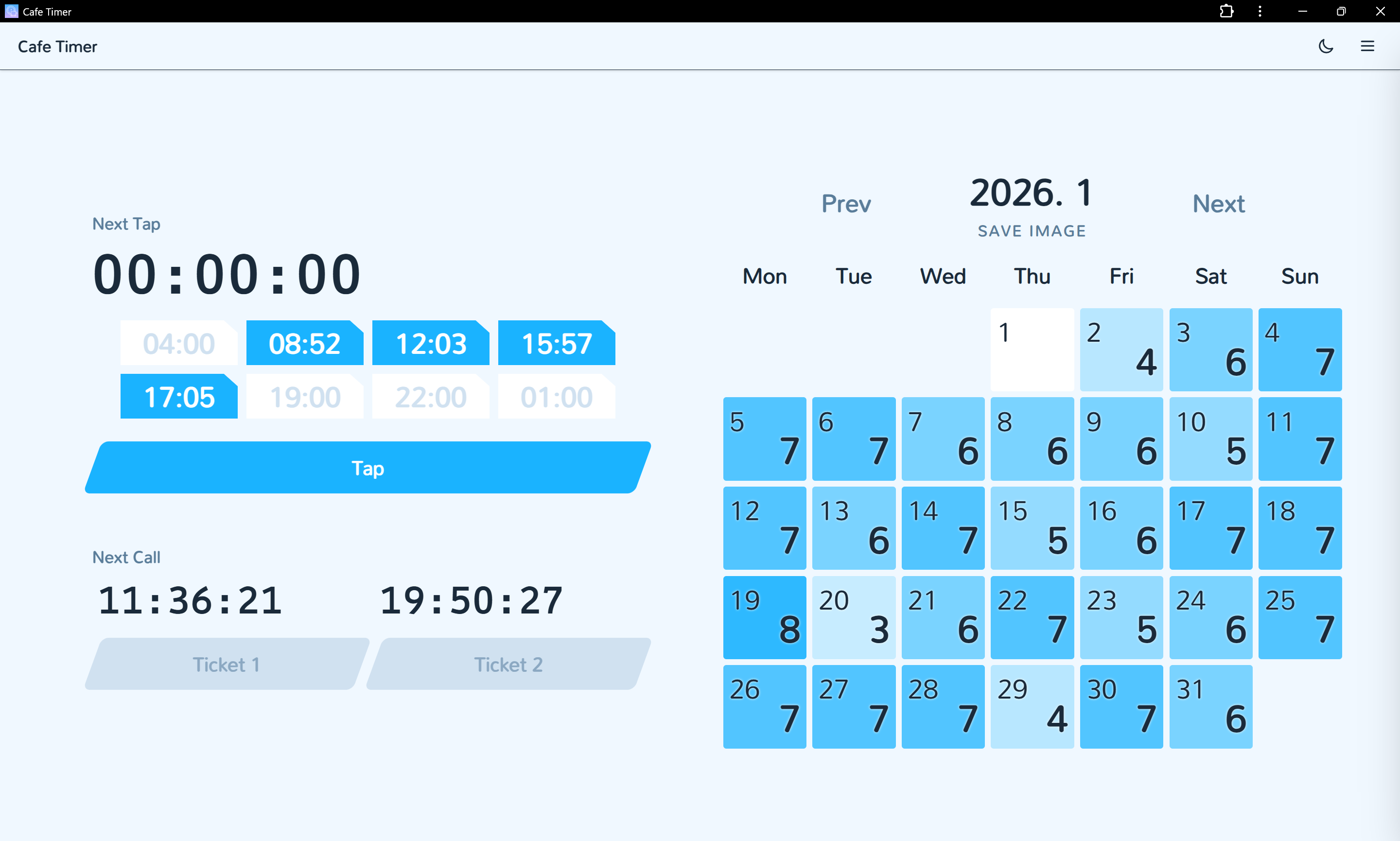Click the extensions puzzle icon in title bar

pos(1226,11)
